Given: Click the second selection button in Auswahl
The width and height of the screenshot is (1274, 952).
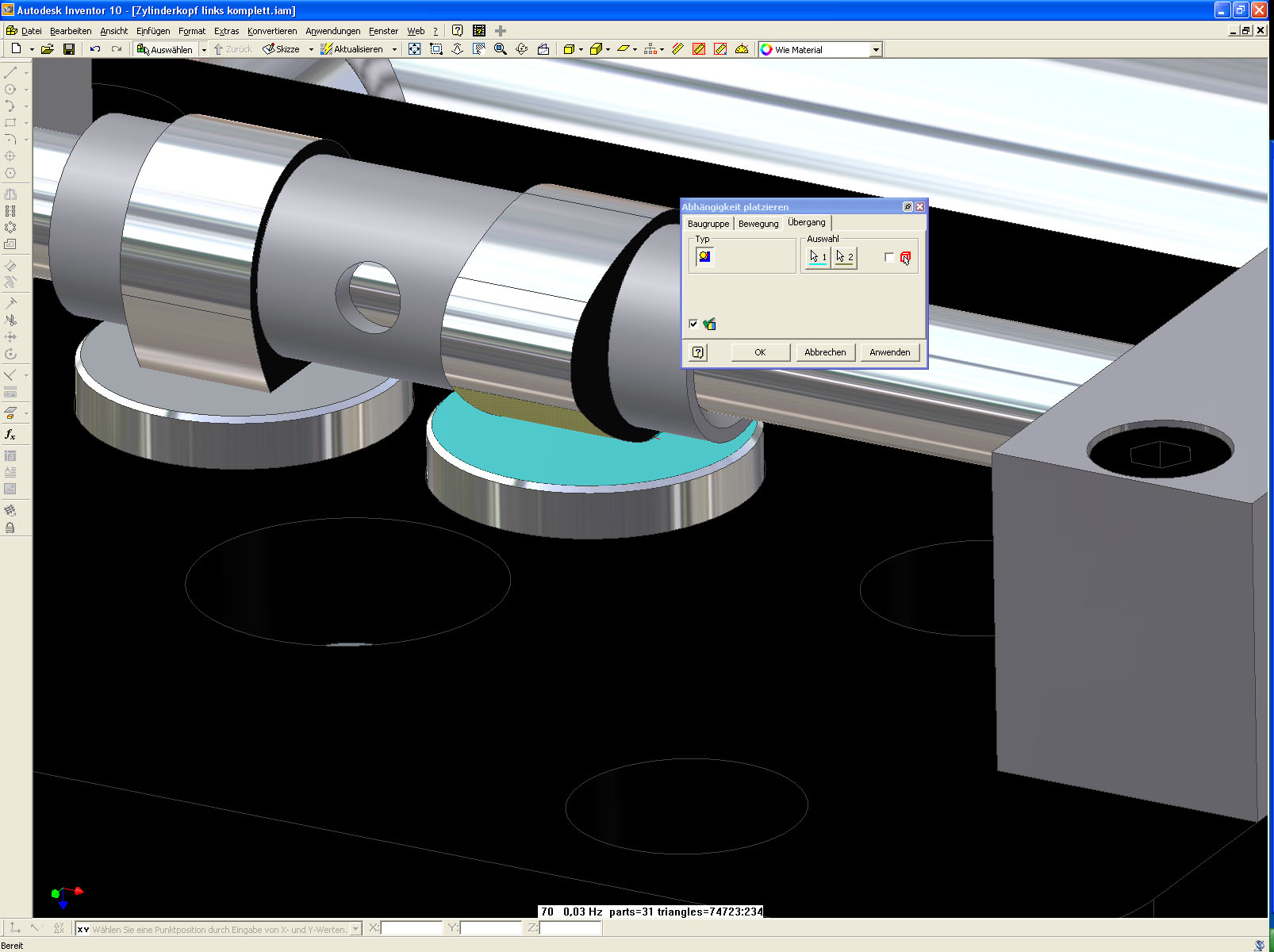Looking at the screenshot, I should click(x=845, y=257).
